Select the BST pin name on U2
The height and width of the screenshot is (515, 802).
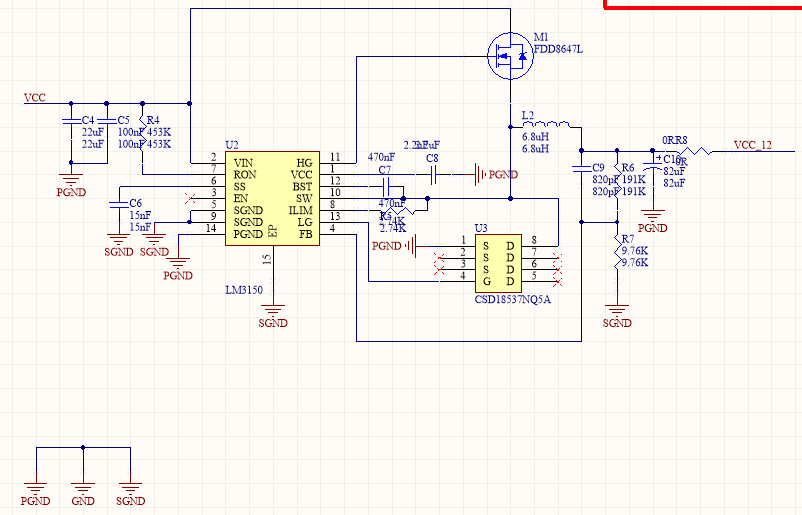click(303, 187)
